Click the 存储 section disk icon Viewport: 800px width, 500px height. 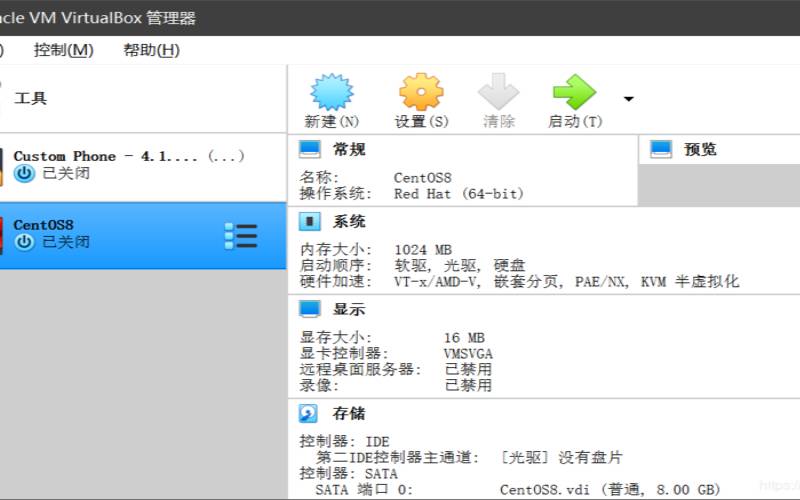[x=308, y=413]
